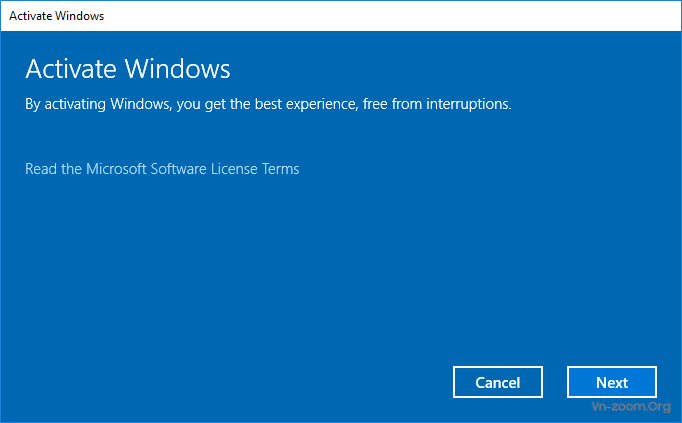This screenshot has height=423, width=682.
Task: Click the word Activate in the large heading
Action: coord(71,69)
